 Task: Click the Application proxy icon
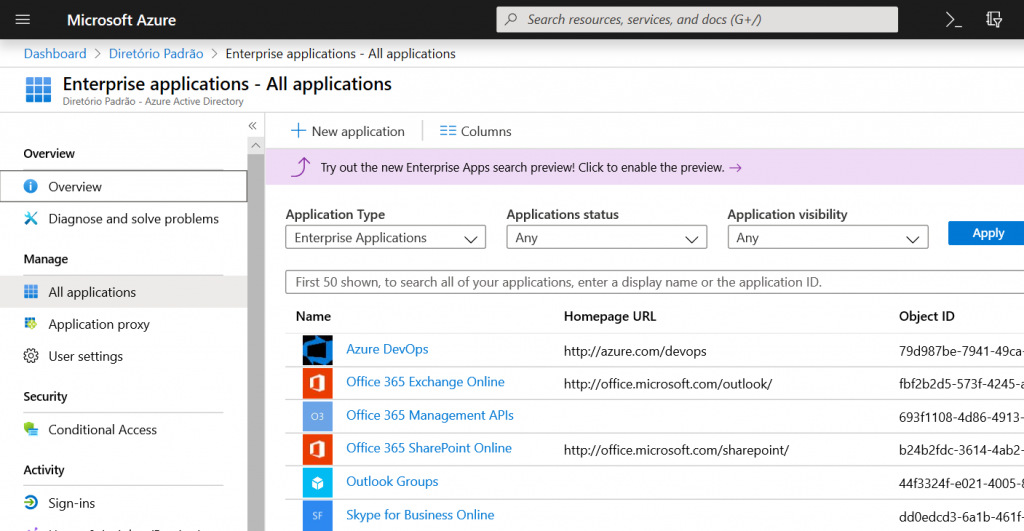(31, 323)
